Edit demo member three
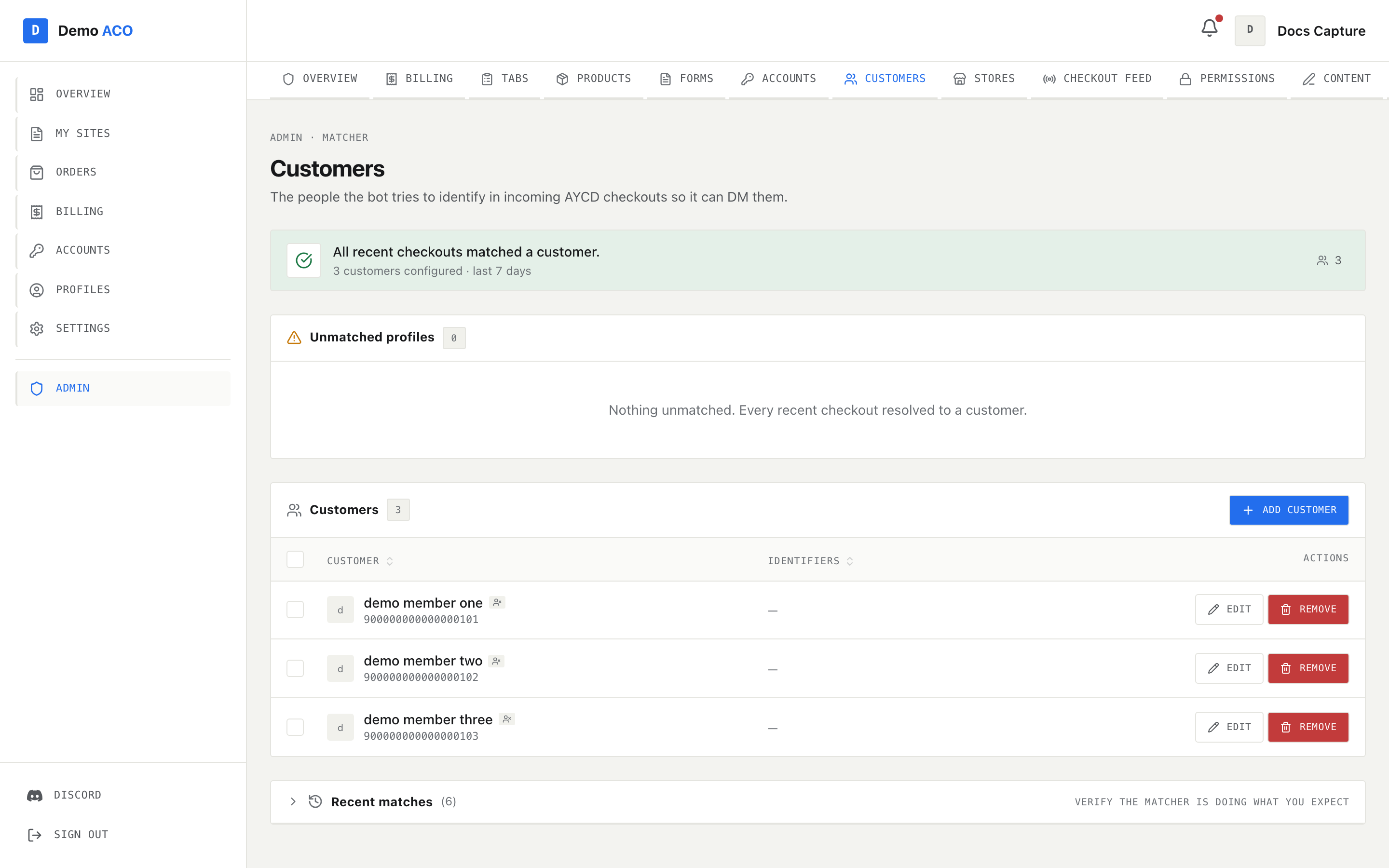The height and width of the screenshot is (868, 1389). pos(1229,727)
